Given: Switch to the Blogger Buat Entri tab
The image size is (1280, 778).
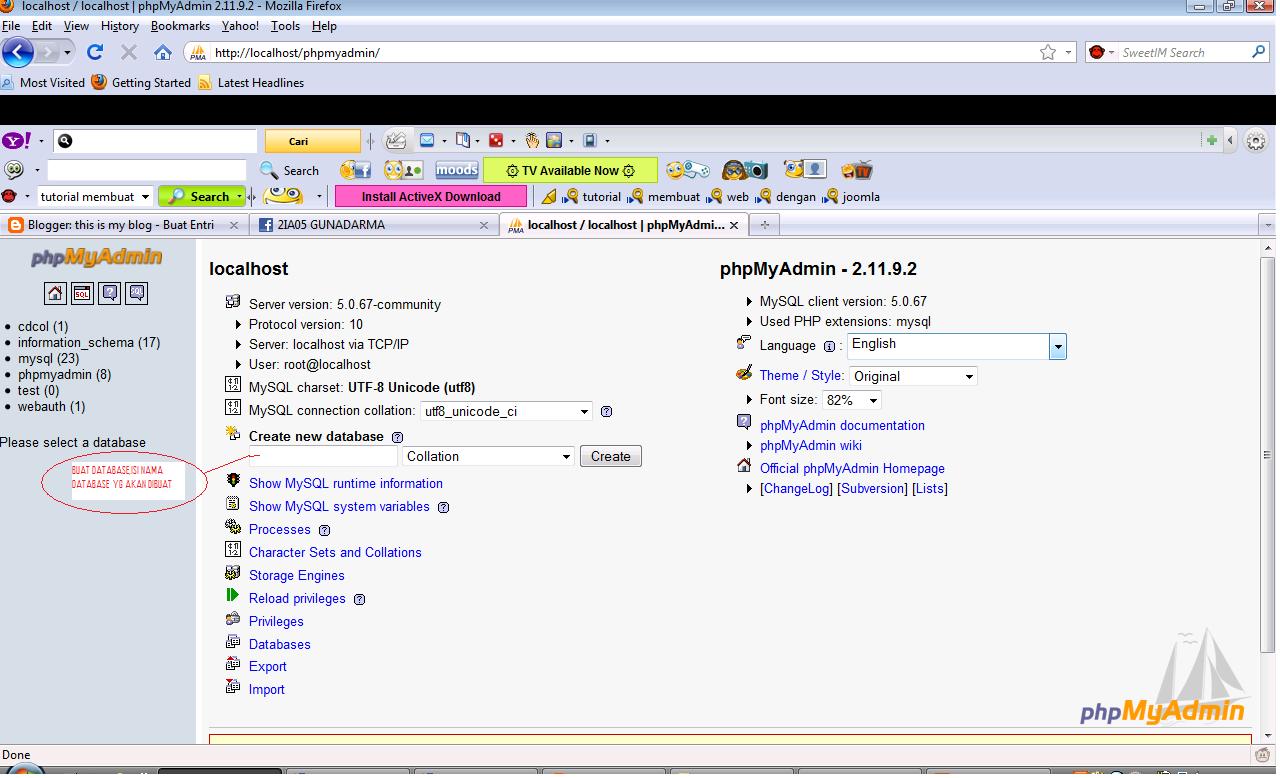Looking at the screenshot, I should click(124, 225).
